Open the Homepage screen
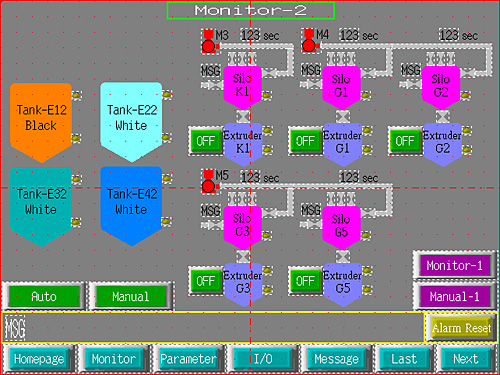Screen dimensions: 500x375 click(39, 359)
